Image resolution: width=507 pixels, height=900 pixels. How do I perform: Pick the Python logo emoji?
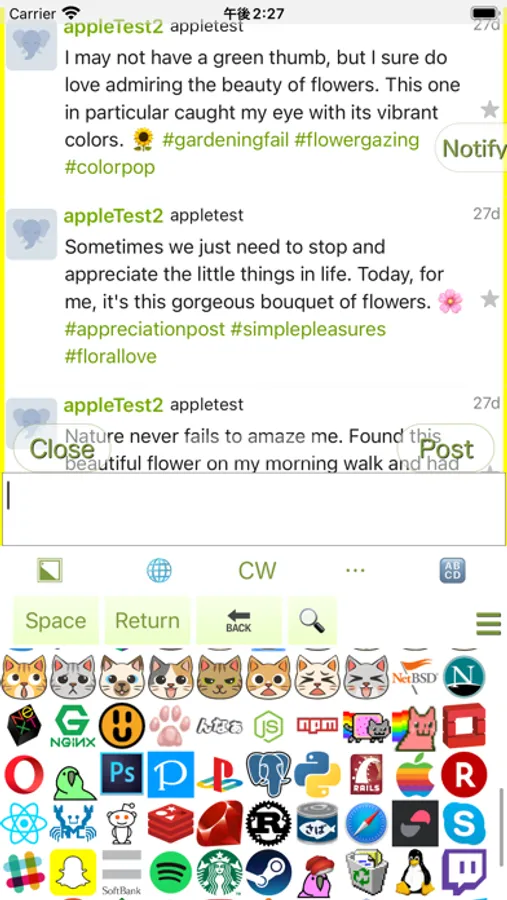(318, 774)
